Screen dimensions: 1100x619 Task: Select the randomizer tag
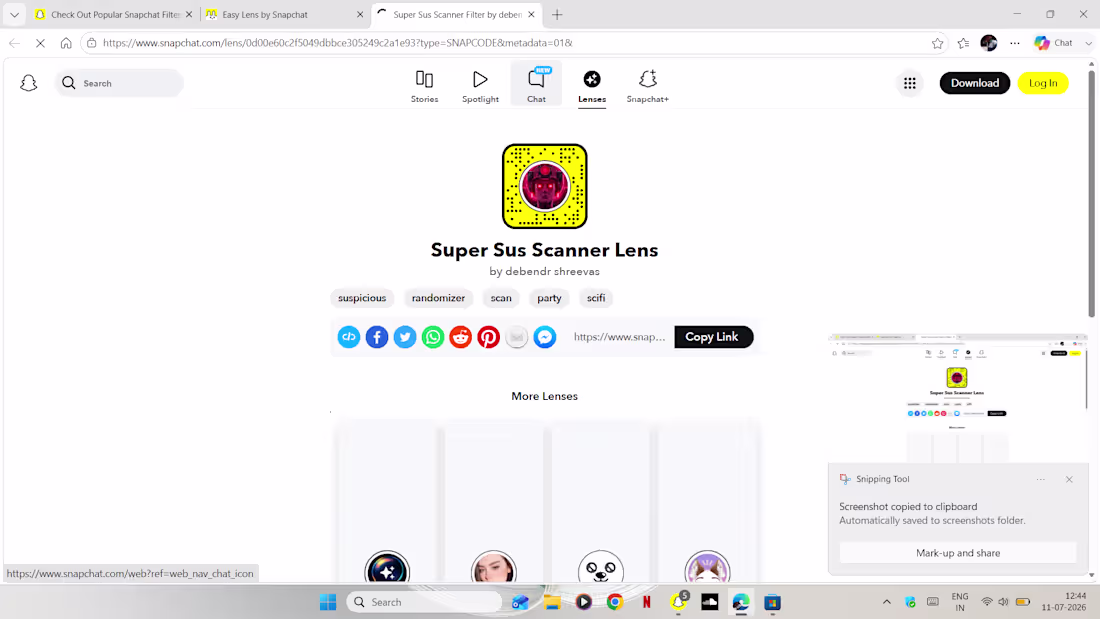tap(438, 298)
